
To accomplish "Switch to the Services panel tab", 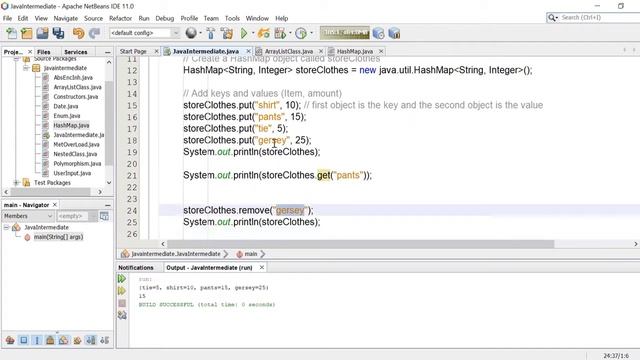I will click(76, 52).
